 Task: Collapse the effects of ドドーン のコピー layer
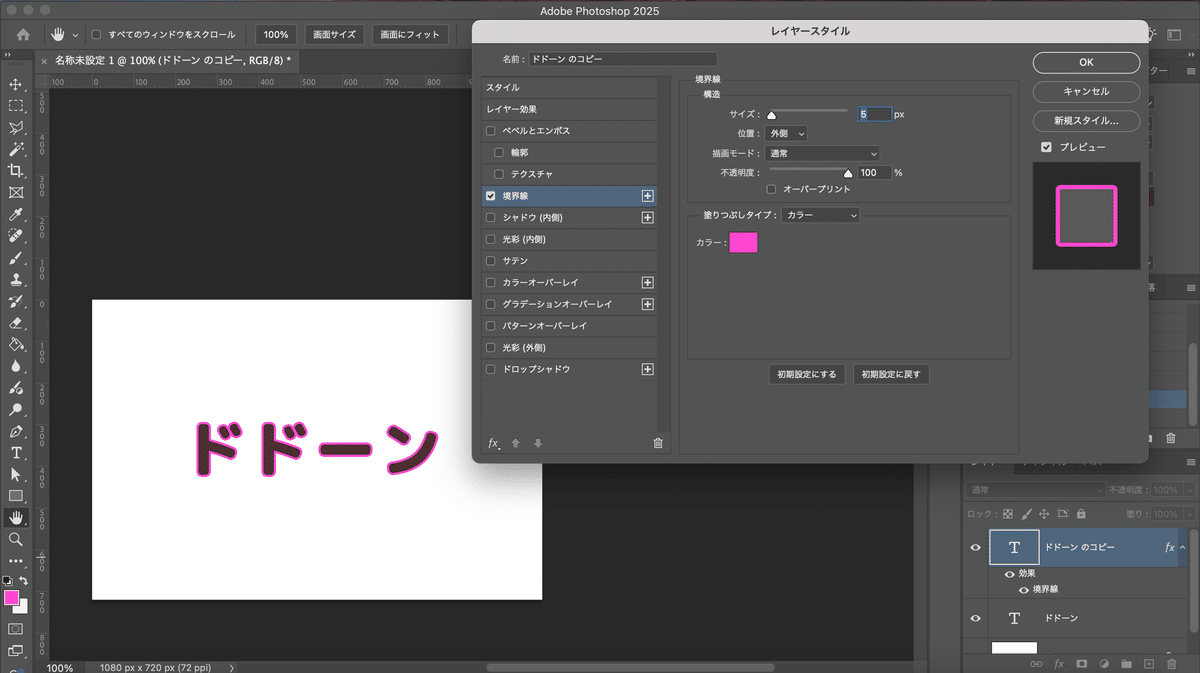[1183, 548]
